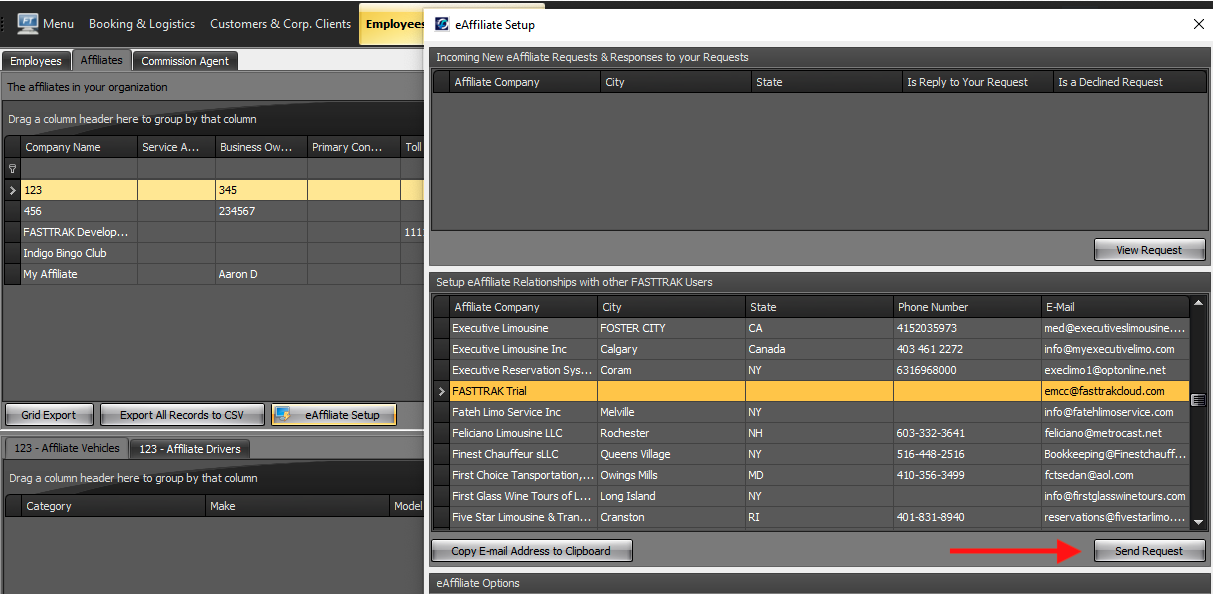
Task: Close the eAffiliate Setup window
Action: (x=1199, y=24)
